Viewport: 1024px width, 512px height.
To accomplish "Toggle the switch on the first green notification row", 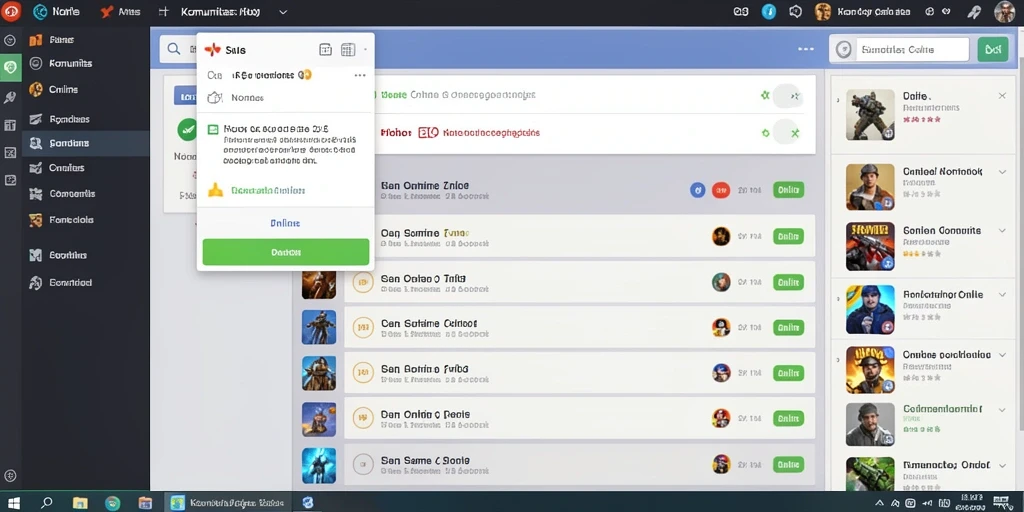I will [788, 96].
